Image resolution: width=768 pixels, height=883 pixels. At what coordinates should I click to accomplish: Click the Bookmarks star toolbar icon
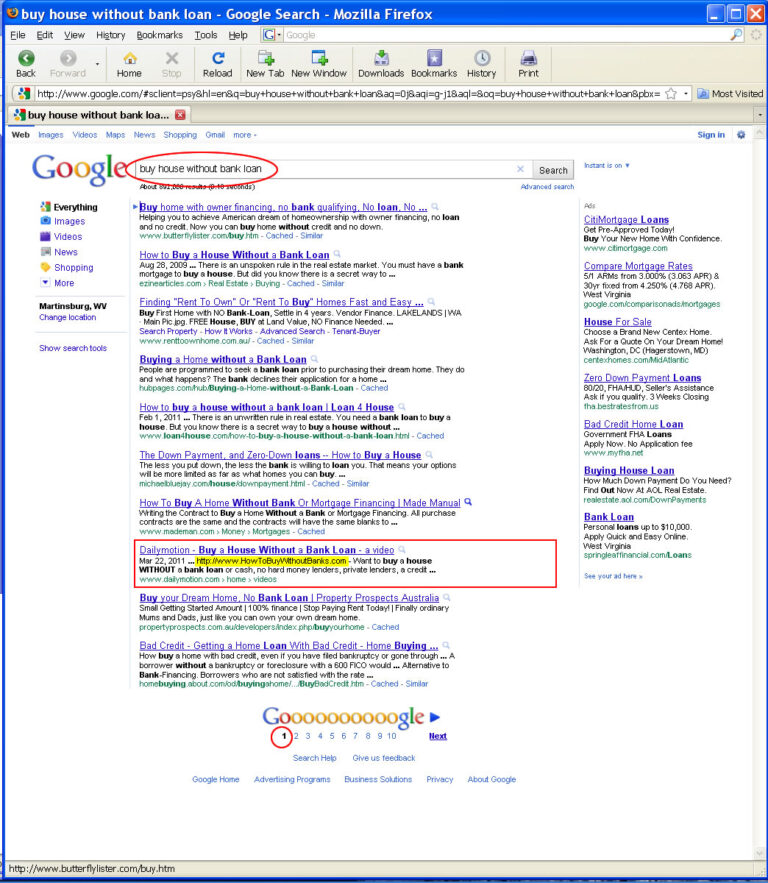tap(434, 59)
